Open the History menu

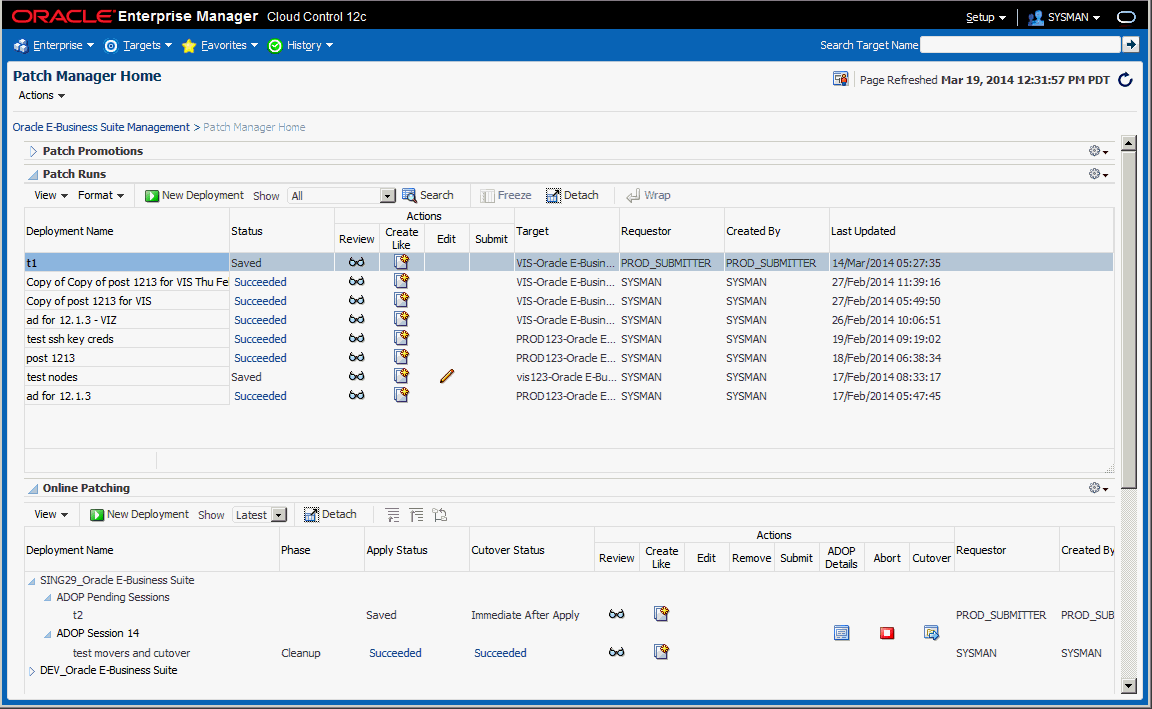(300, 46)
